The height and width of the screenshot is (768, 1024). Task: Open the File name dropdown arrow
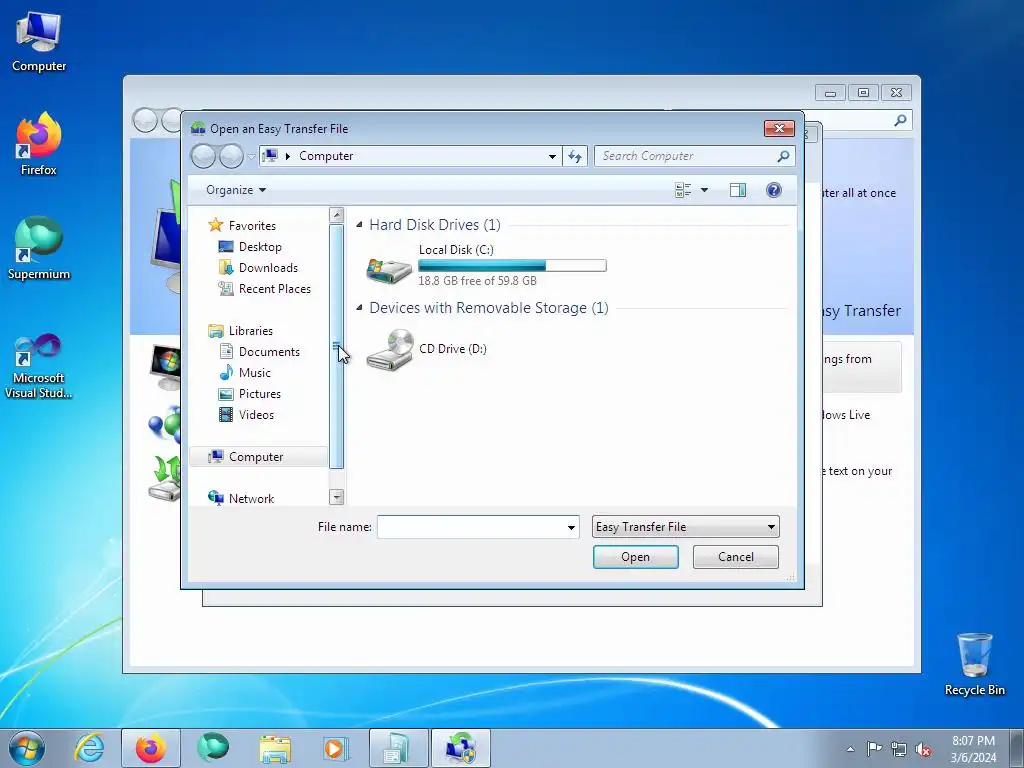[x=571, y=527]
